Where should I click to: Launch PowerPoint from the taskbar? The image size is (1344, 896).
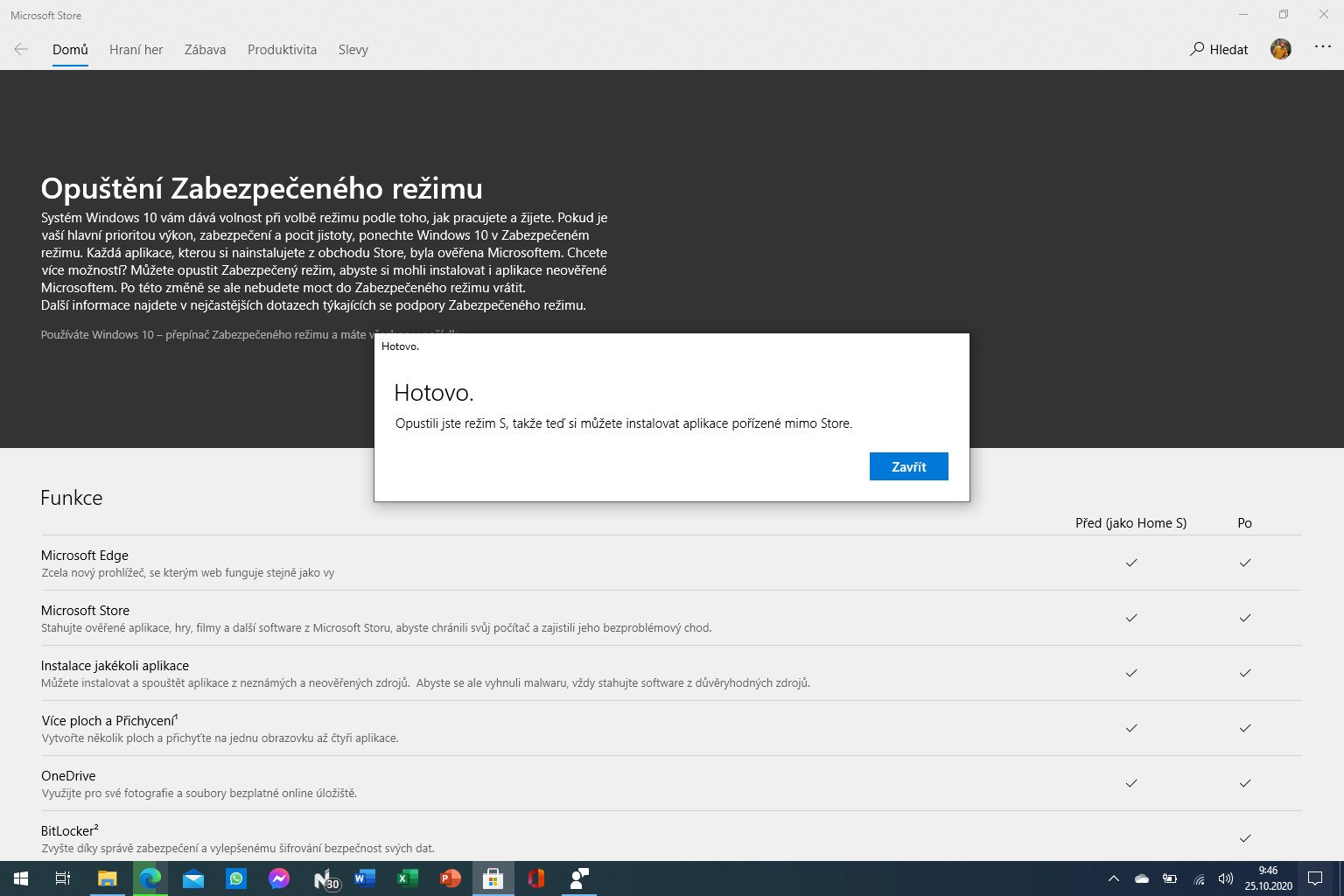451,878
